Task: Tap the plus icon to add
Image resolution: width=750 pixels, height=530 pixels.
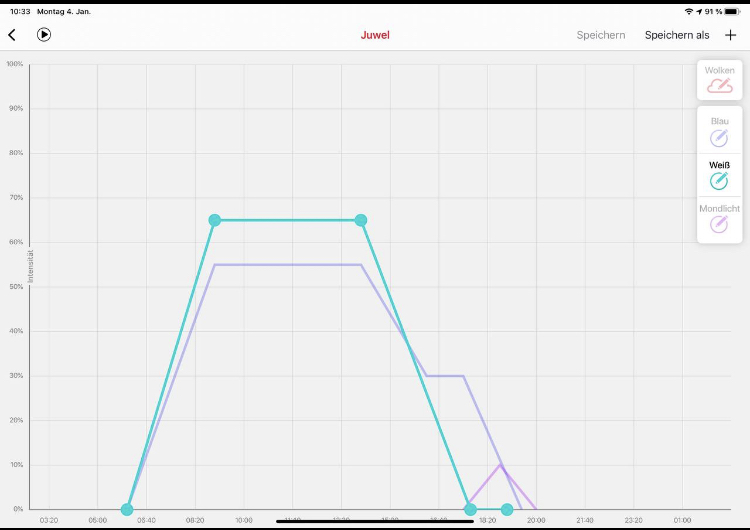Action: coord(730,35)
